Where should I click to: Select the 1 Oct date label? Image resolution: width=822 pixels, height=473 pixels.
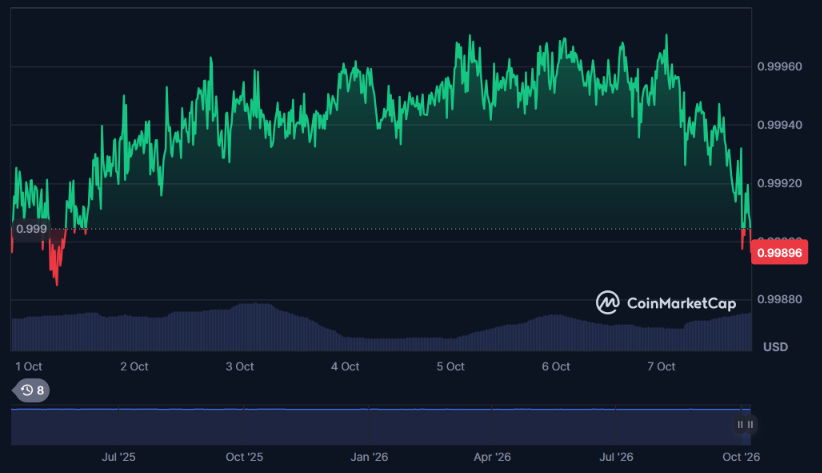29,367
